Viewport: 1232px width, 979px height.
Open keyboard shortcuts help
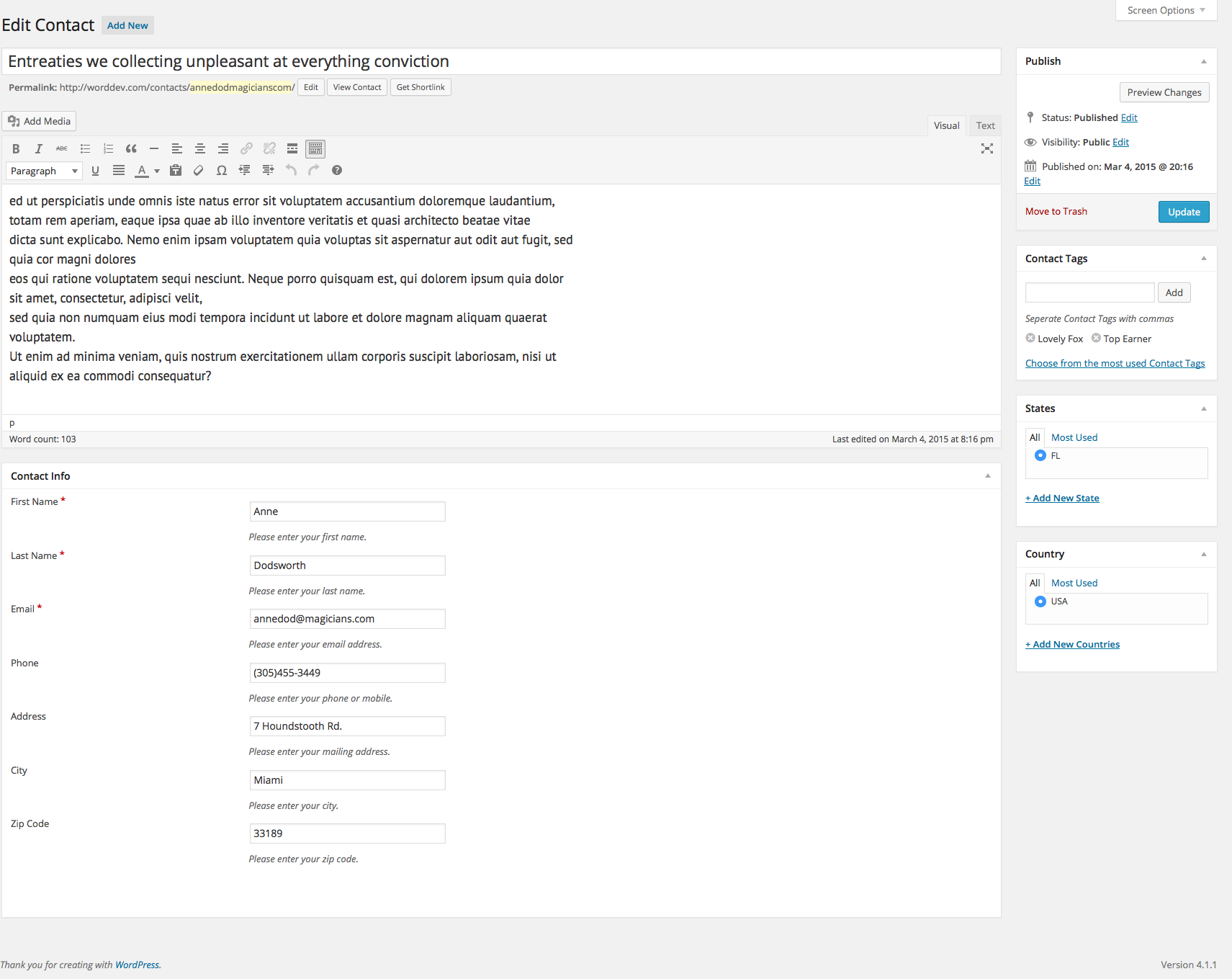tap(337, 170)
